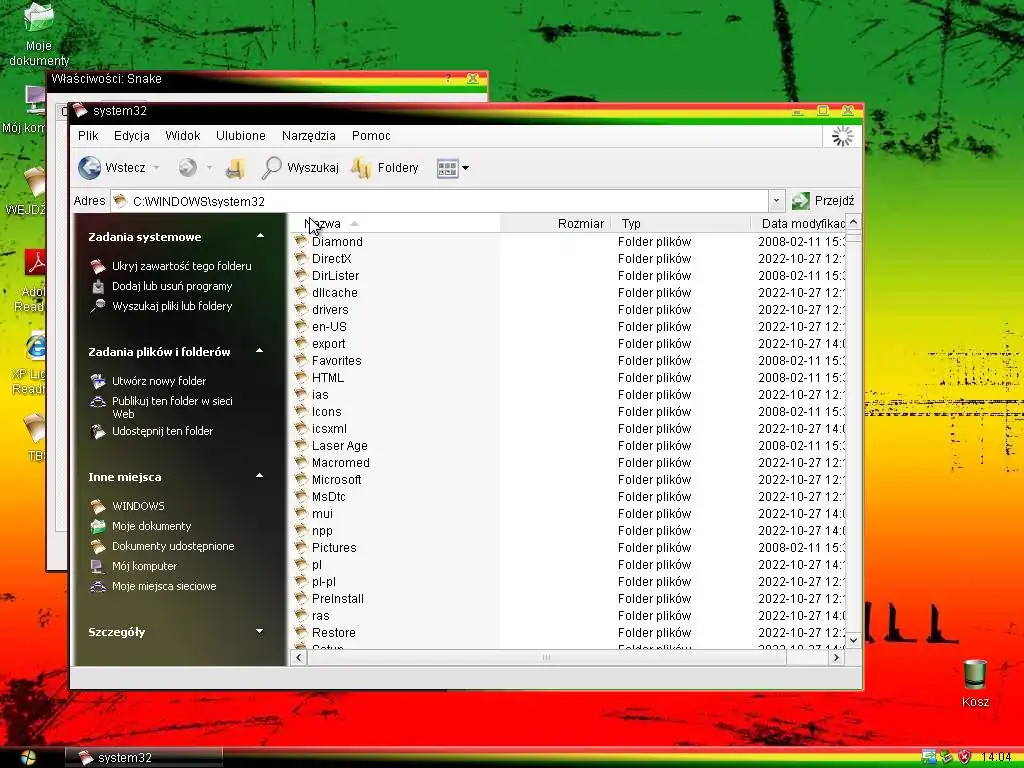
Task: Click folder icon next to DirectX
Action: point(300,258)
